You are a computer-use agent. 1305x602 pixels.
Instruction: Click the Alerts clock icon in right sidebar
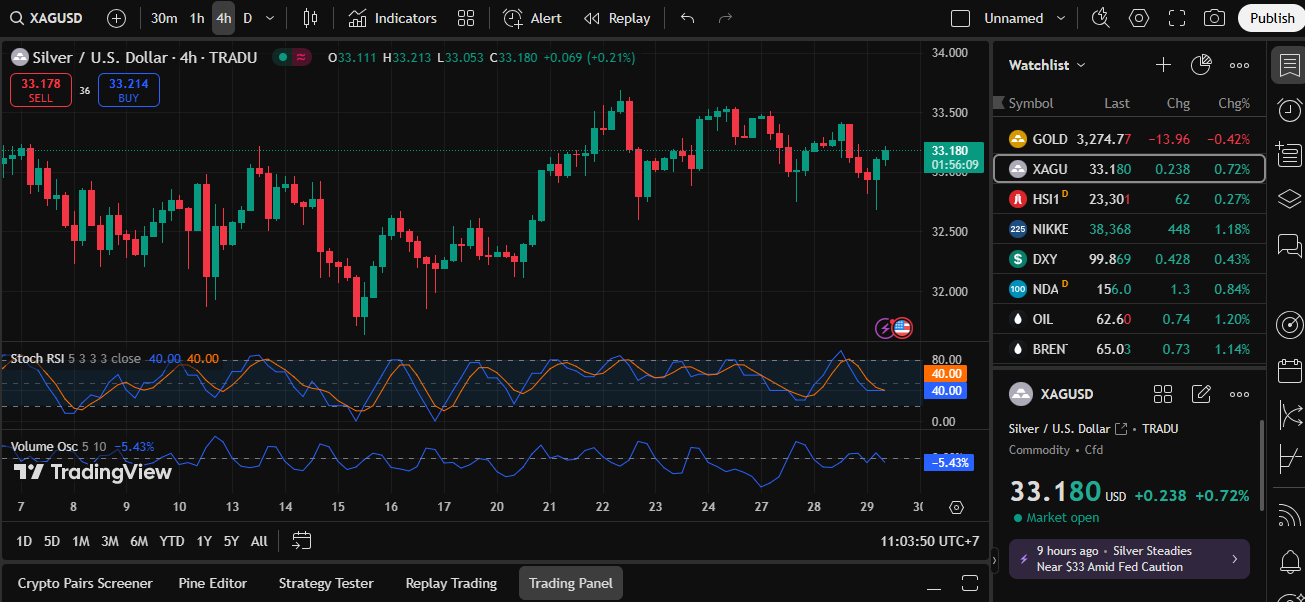[x=1289, y=110]
